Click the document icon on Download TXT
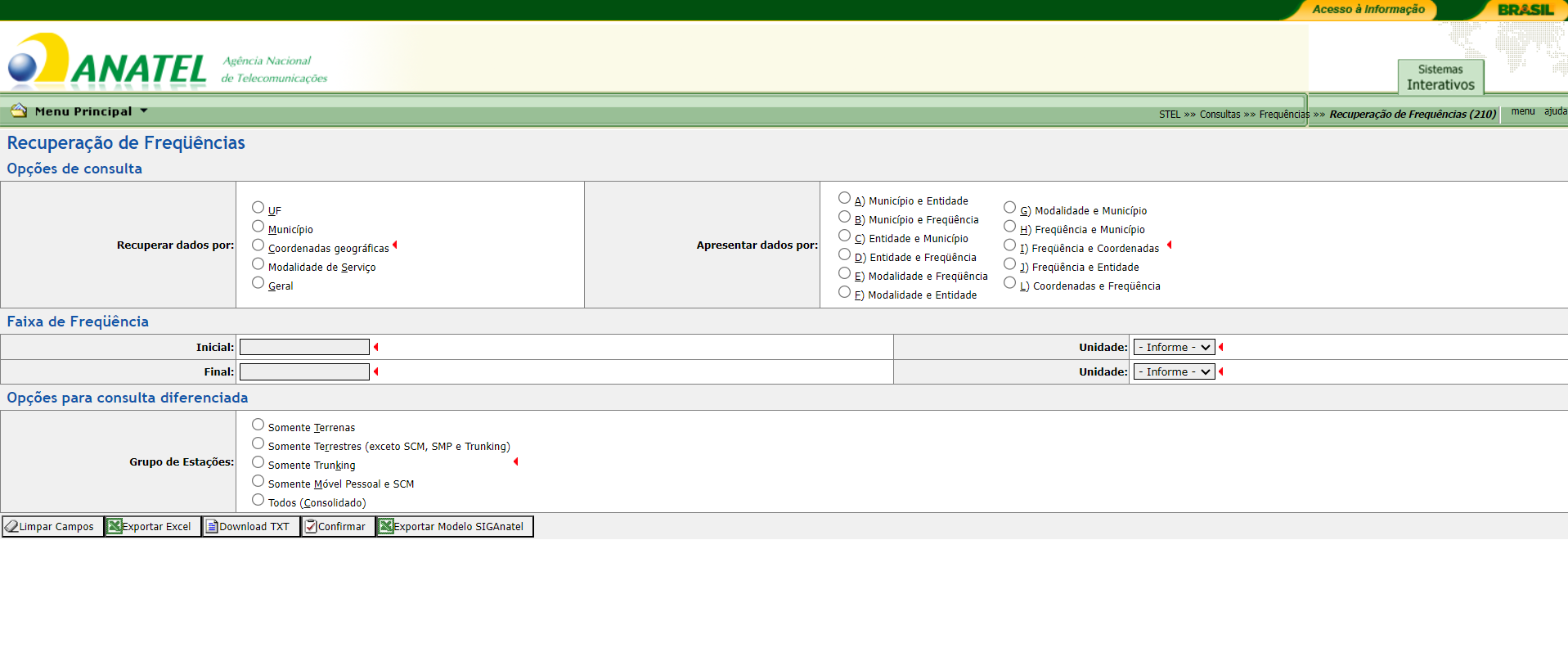This screenshot has height=657, width=1568. click(212, 526)
